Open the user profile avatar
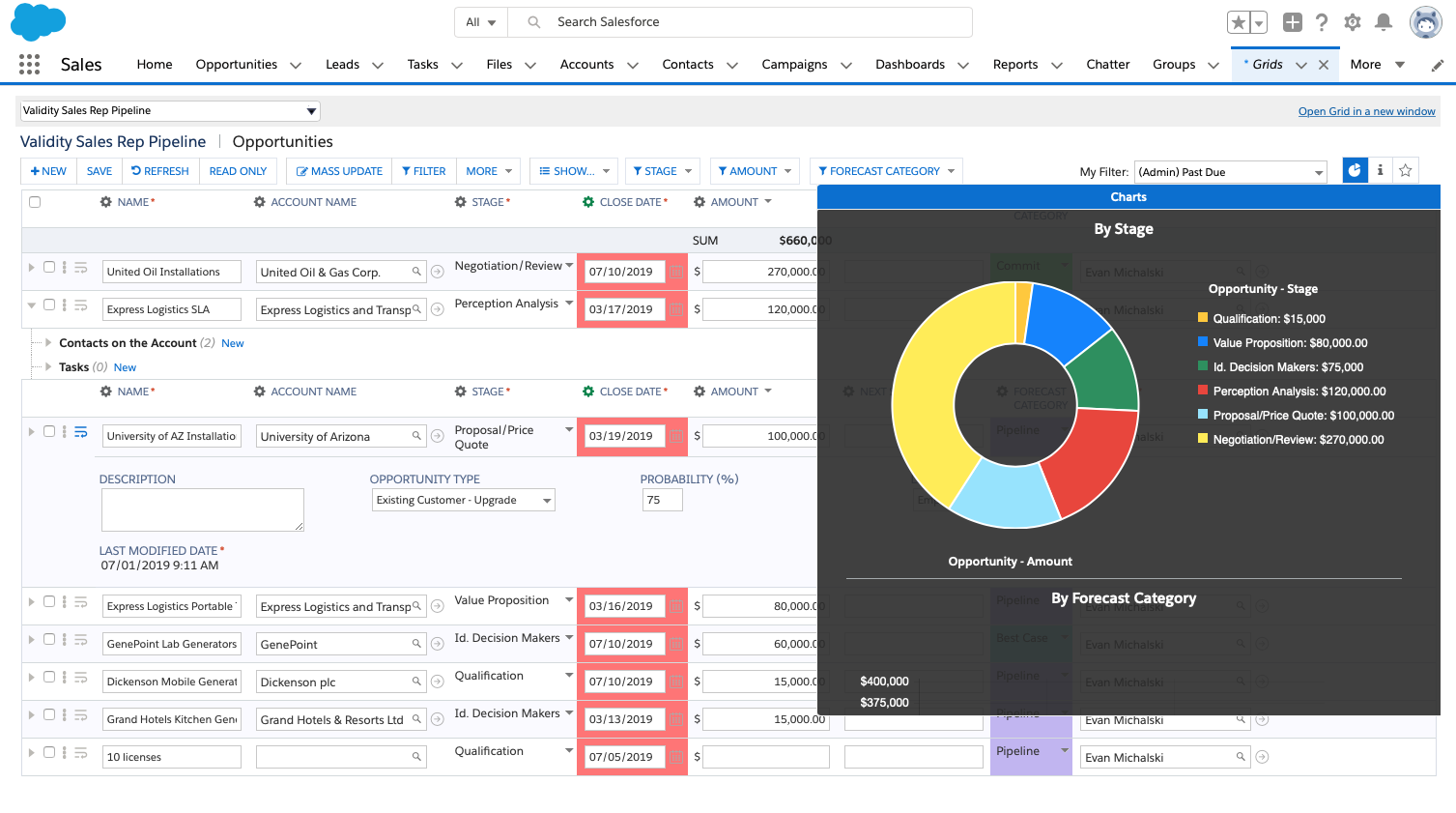Screen dimensions: 1456x813 1425,21
